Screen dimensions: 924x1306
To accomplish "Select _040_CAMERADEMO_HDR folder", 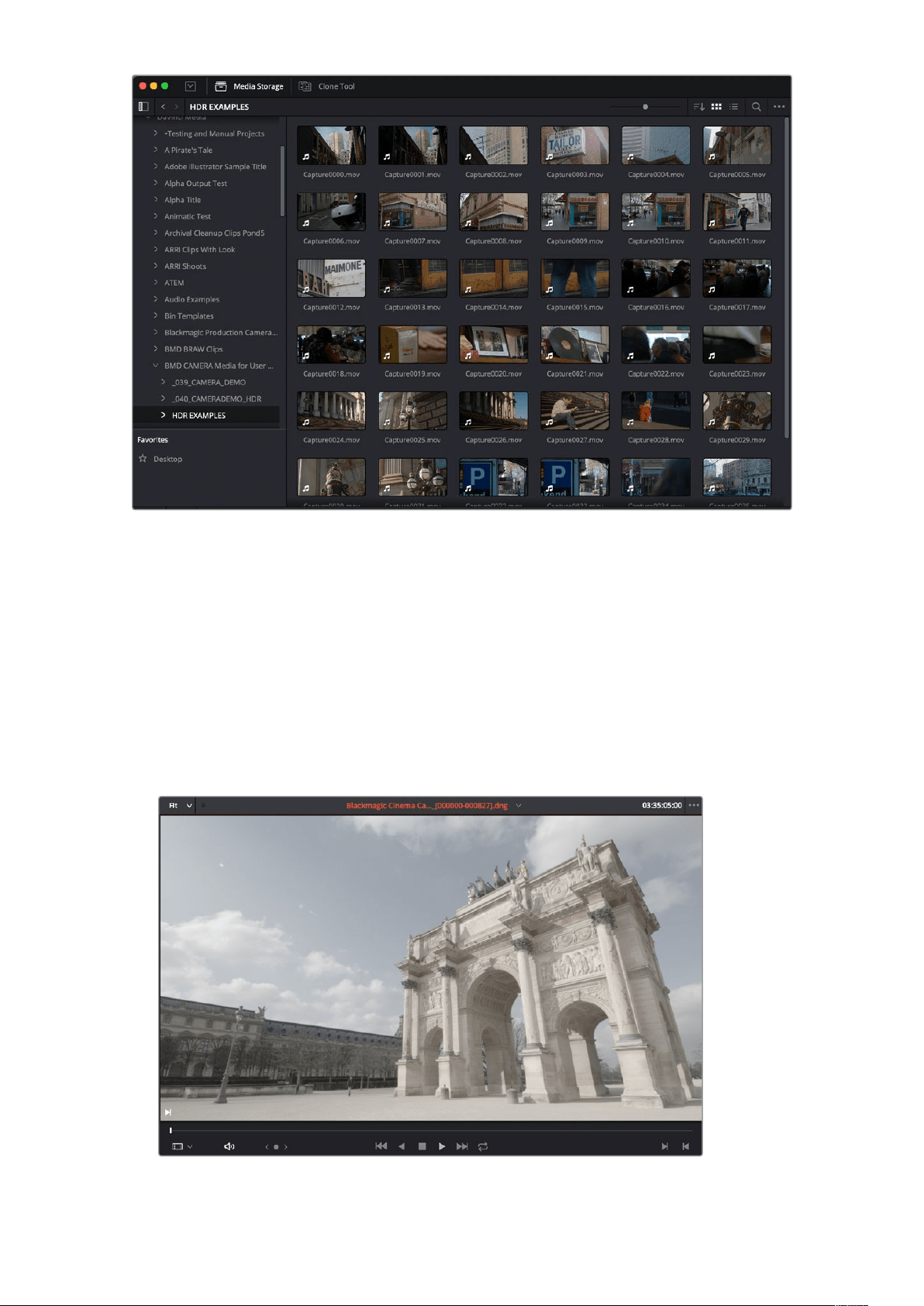I will (x=216, y=398).
